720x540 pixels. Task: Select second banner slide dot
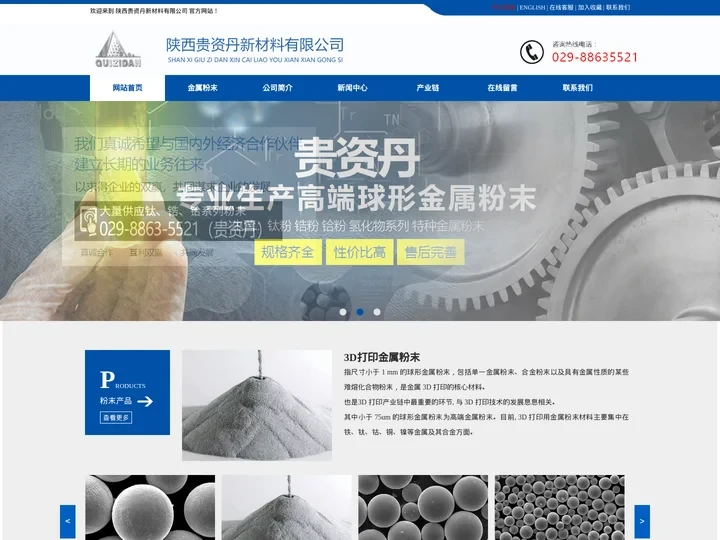coord(360,312)
